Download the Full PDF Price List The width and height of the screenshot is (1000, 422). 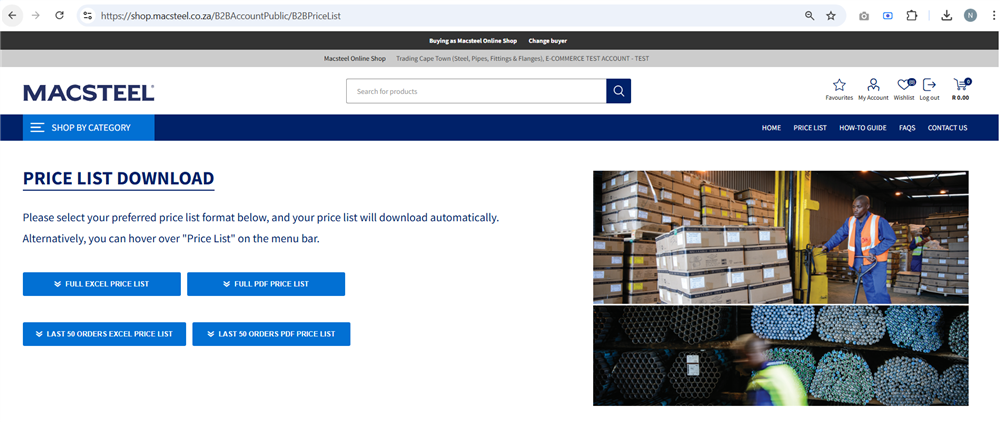266,284
